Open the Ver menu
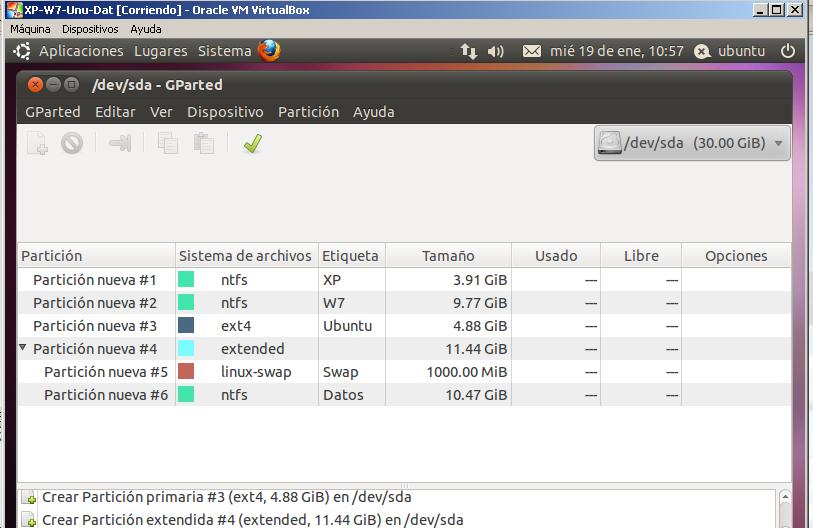Image resolution: width=813 pixels, height=528 pixels. (x=161, y=112)
